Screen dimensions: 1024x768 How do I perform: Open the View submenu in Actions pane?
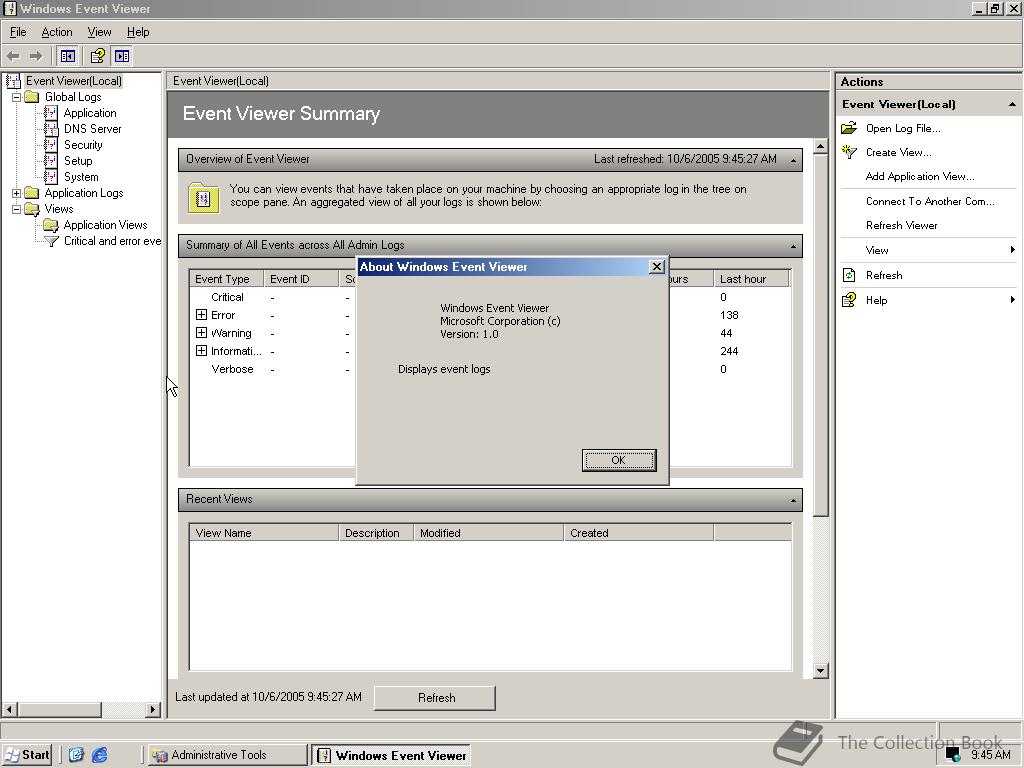tap(928, 250)
